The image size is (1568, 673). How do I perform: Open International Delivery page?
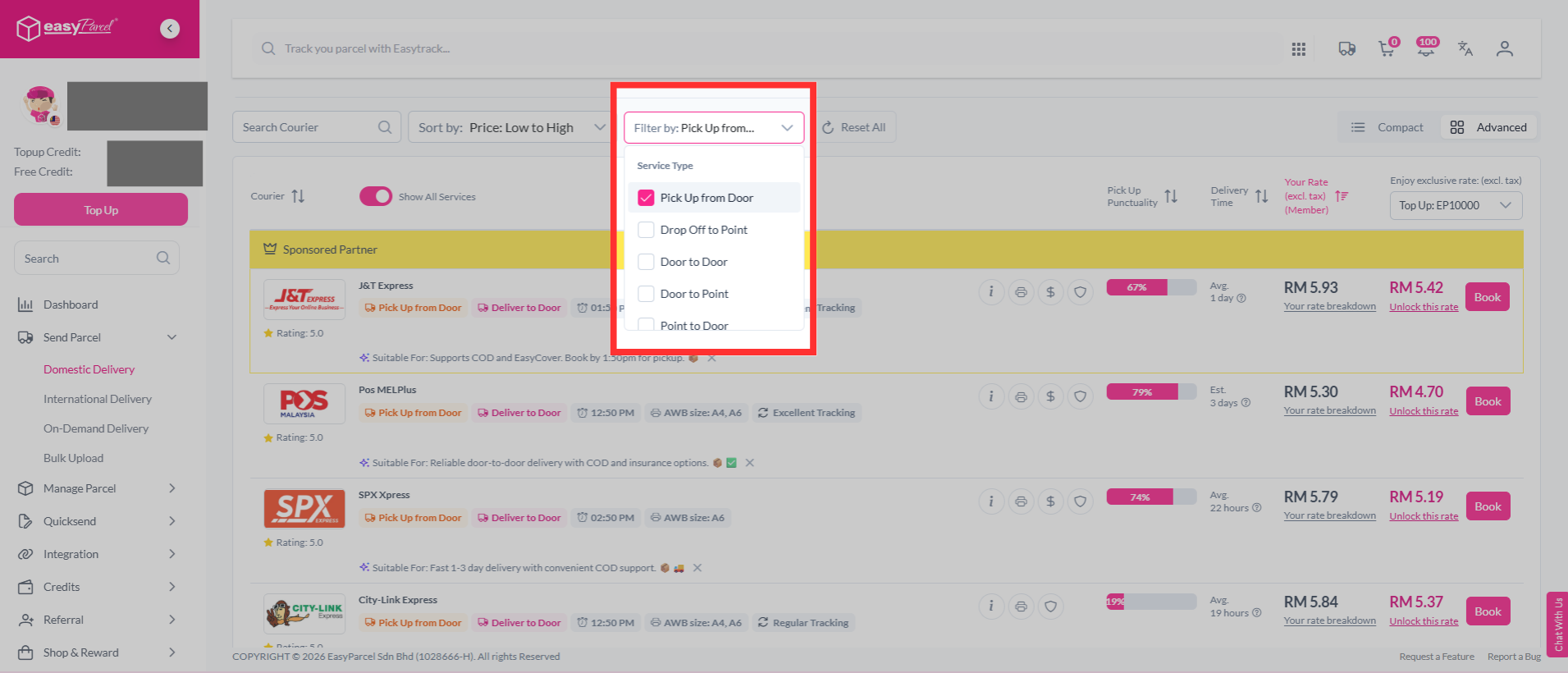tap(98, 399)
